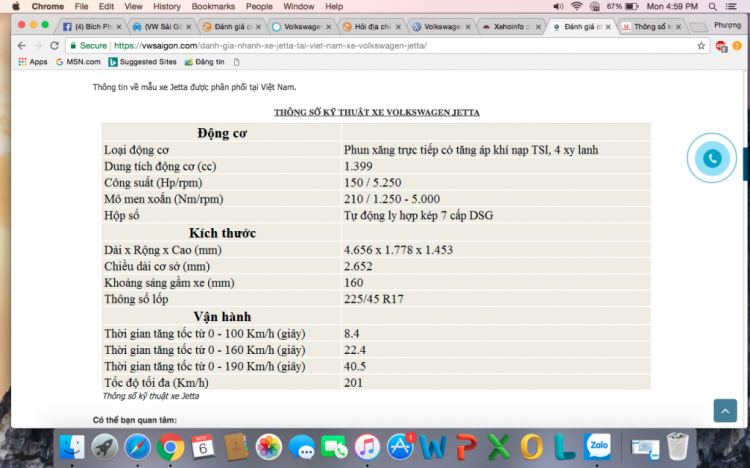Click the Wi-Fi status icon

coord(577,7)
